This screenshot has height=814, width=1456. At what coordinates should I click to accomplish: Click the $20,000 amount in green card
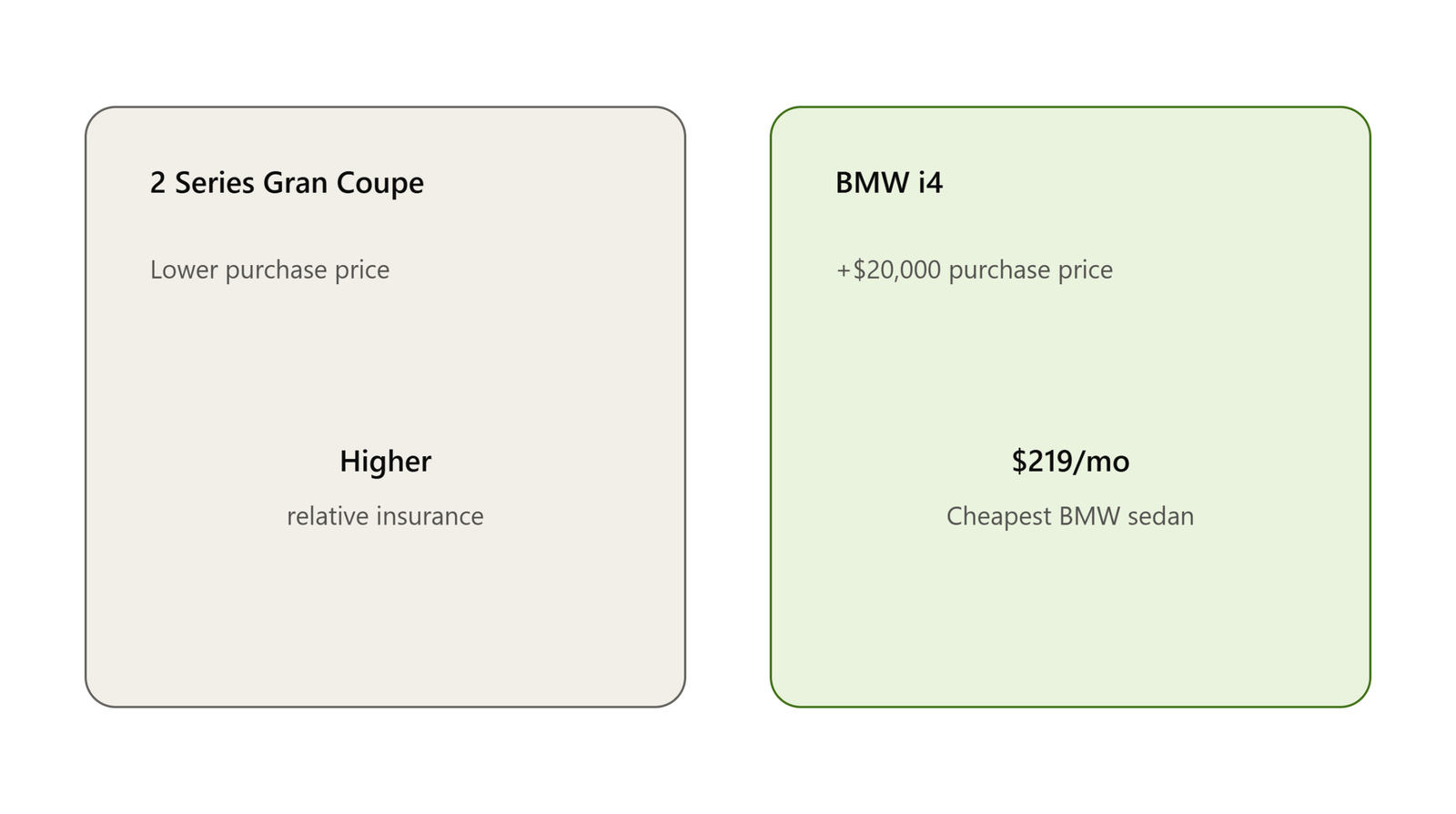click(x=896, y=270)
